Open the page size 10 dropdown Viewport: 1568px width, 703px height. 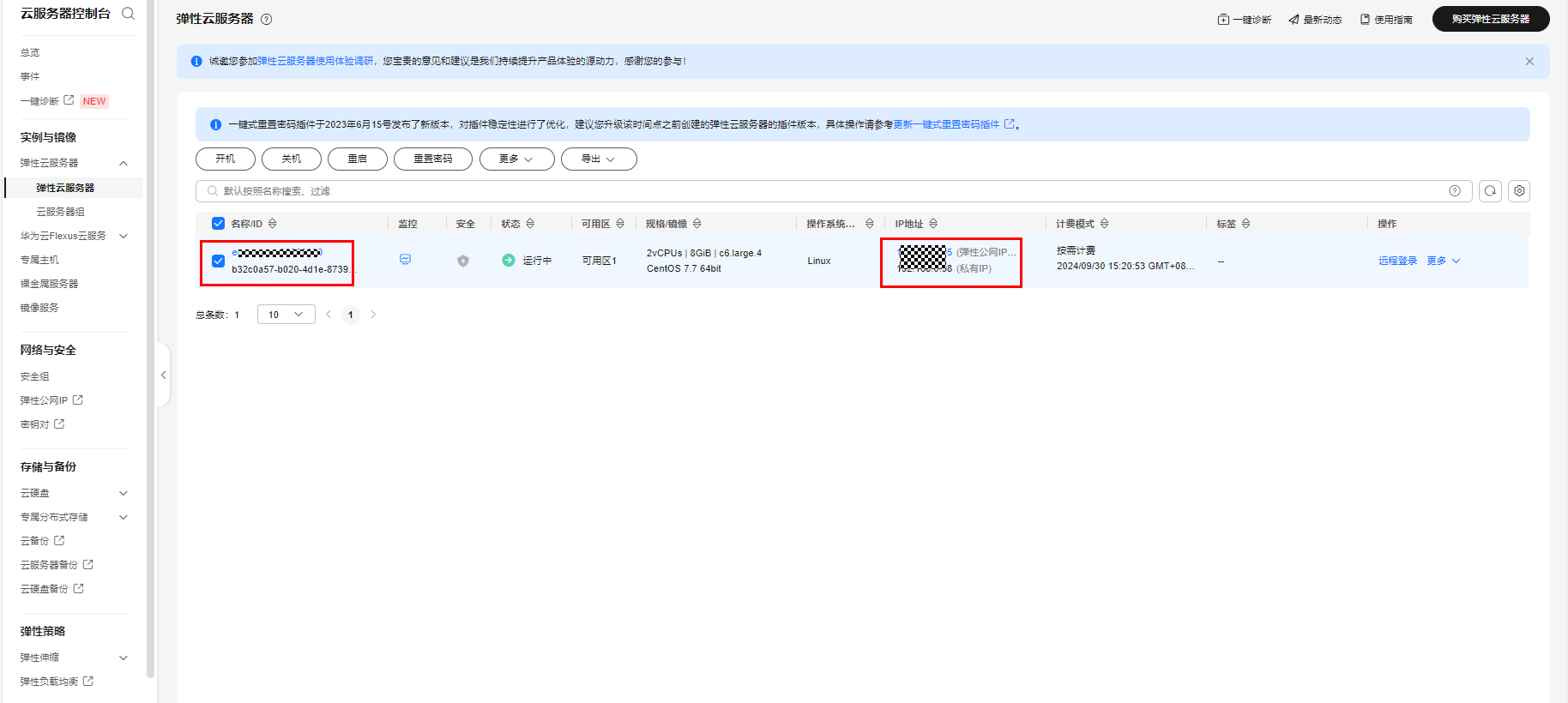[286, 315]
